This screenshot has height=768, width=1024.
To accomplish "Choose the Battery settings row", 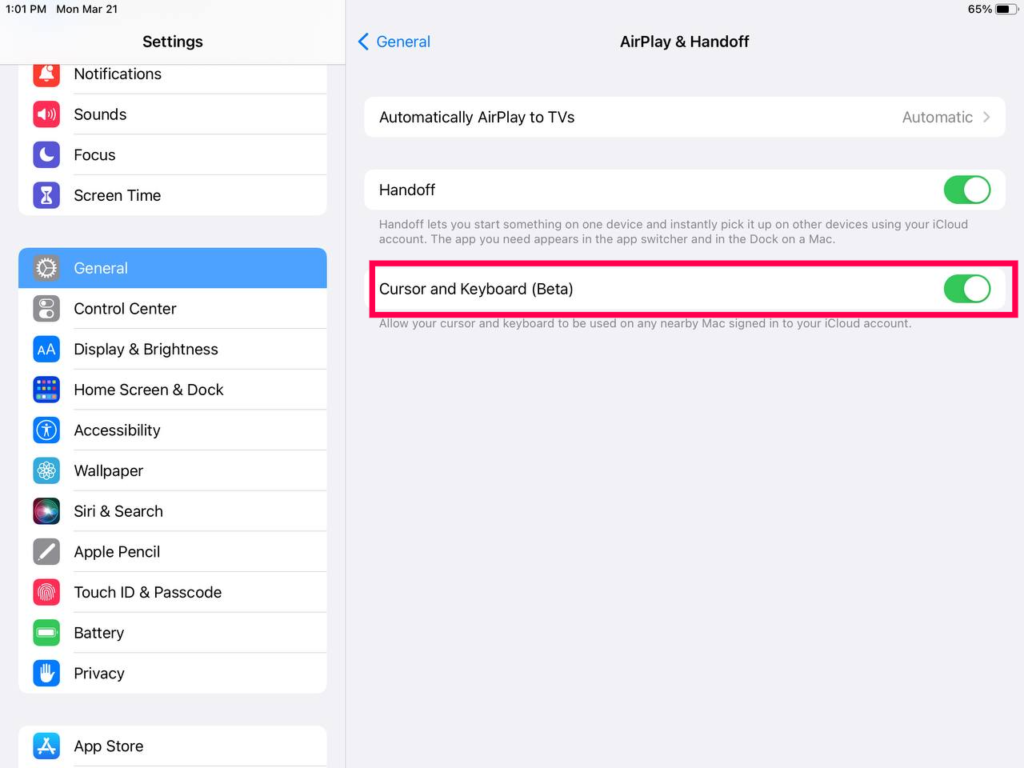I will pyautogui.click(x=172, y=633).
